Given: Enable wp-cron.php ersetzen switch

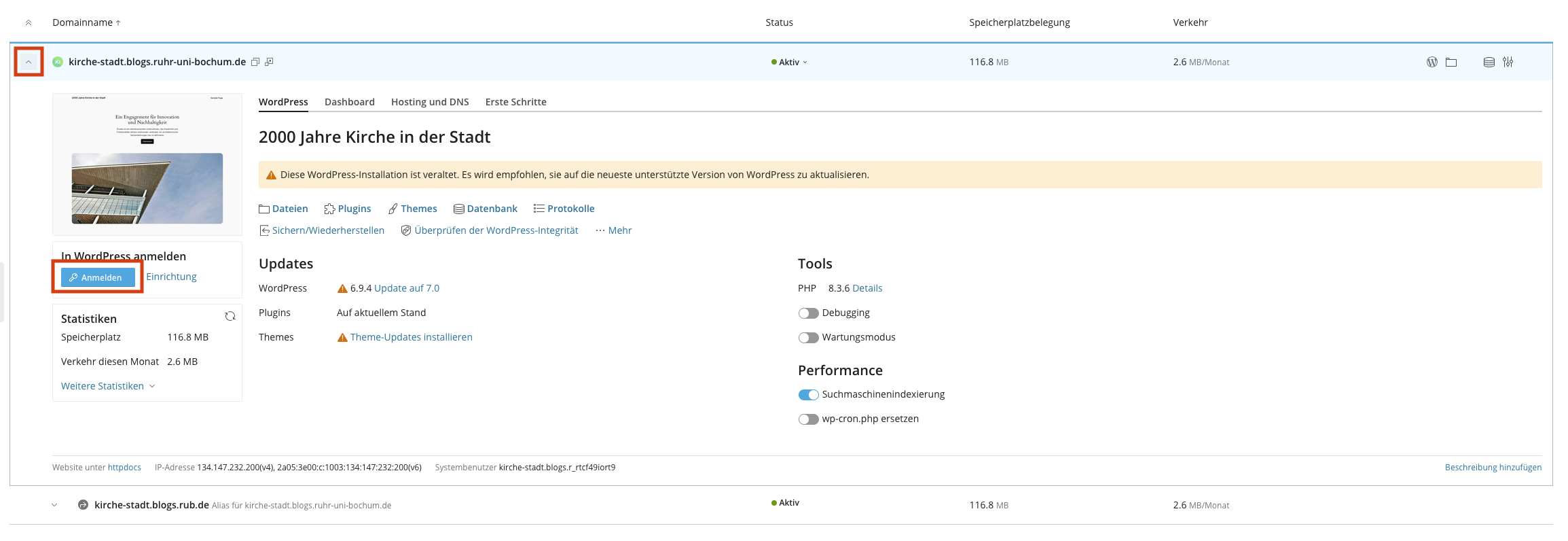Looking at the screenshot, I should click(x=808, y=419).
